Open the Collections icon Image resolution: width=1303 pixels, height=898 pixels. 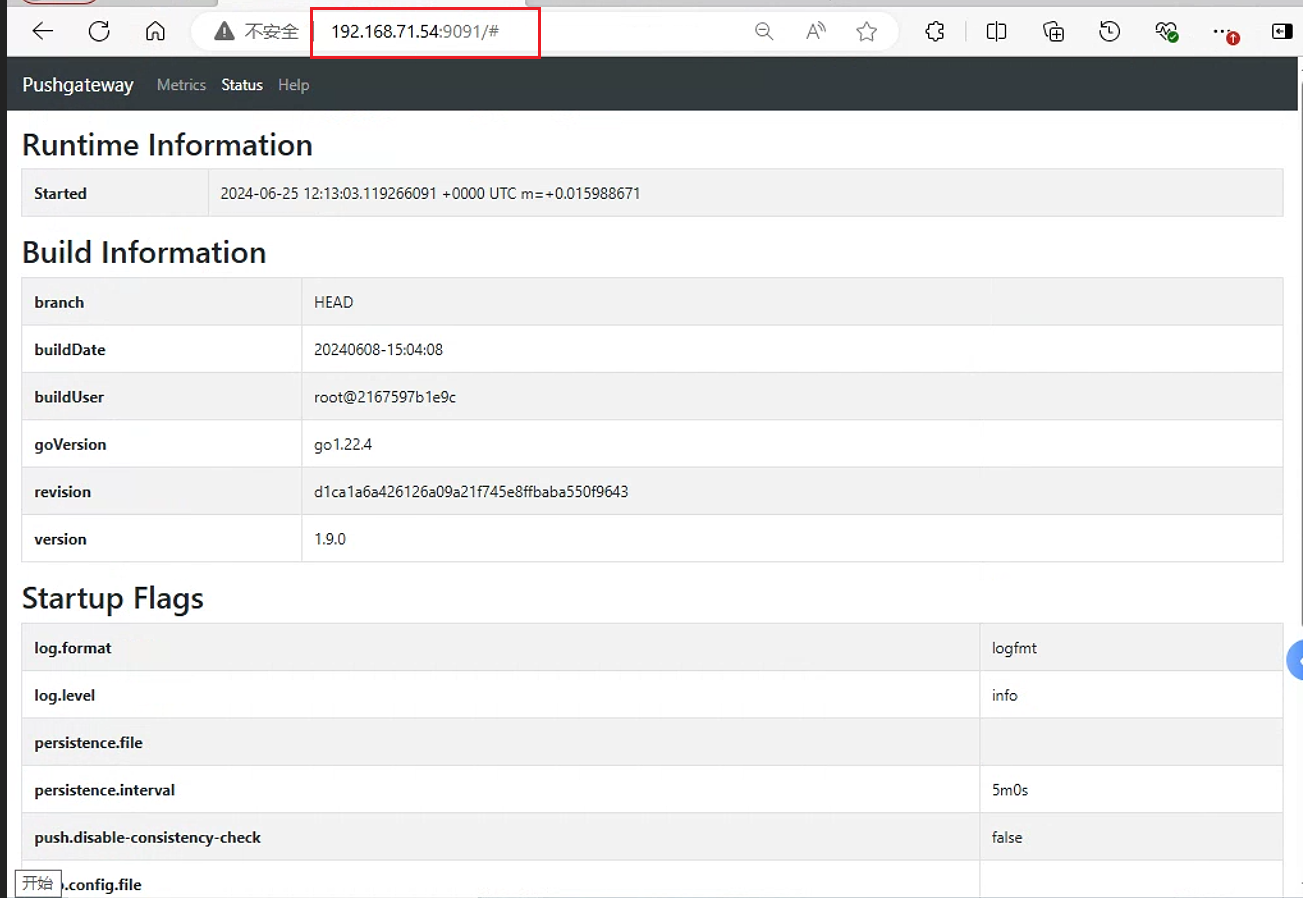(1053, 32)
